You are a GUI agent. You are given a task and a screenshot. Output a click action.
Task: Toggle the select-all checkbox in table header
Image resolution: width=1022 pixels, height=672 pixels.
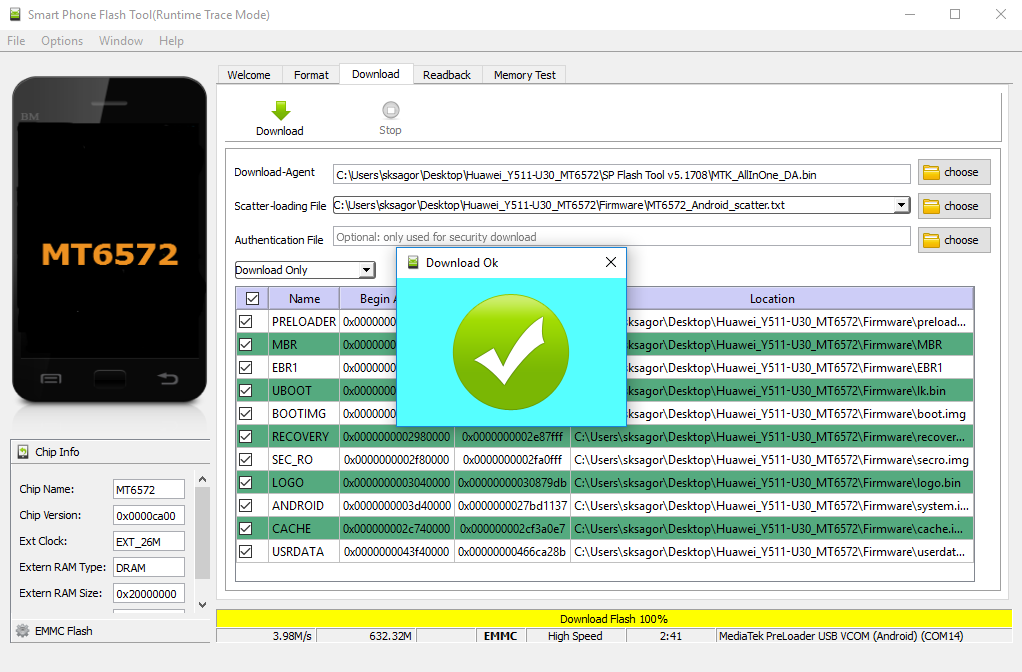click(x=252, y=299)
